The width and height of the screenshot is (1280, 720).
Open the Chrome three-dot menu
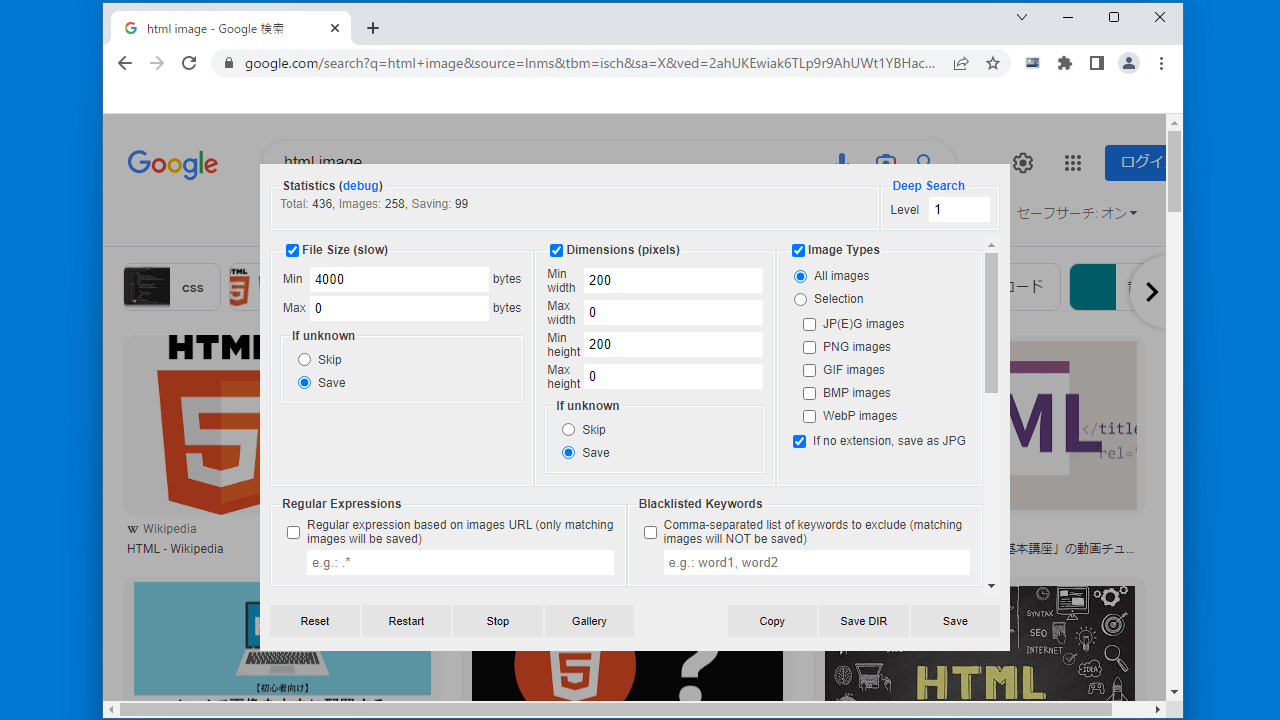[x=1161, y=63]
